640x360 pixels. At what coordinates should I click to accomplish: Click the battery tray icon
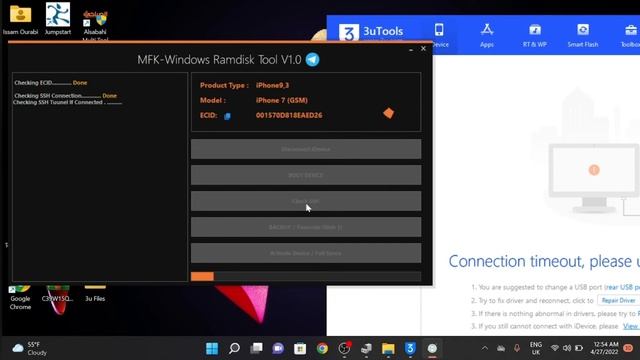(579, 348)
